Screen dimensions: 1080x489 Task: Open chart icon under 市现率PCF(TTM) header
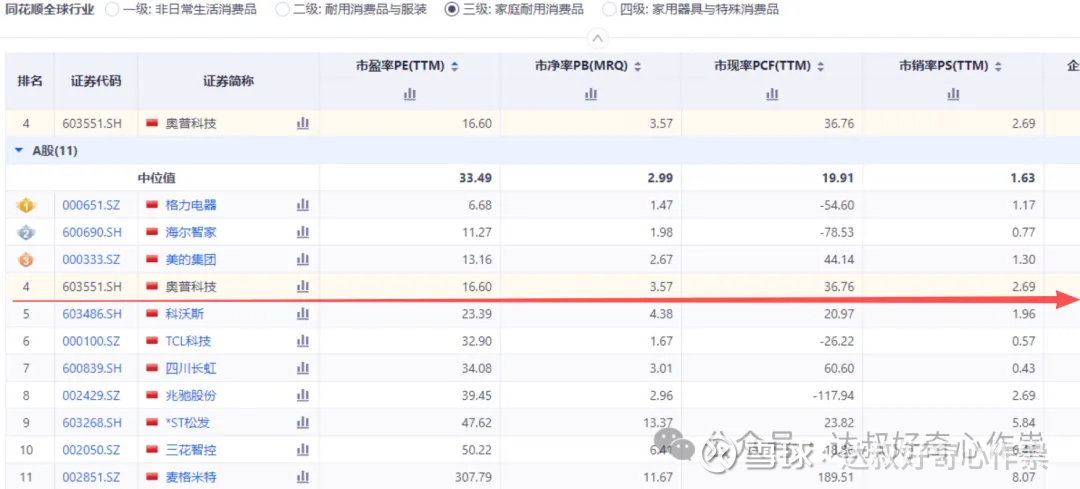pos(772,94)
